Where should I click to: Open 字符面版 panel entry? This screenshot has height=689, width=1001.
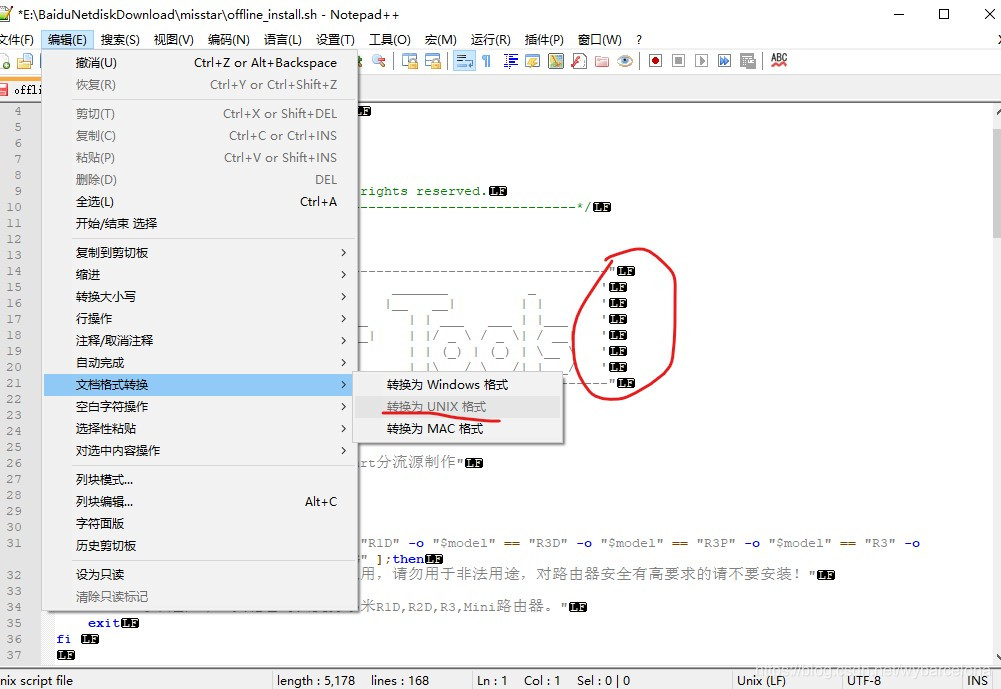point(199,524)
